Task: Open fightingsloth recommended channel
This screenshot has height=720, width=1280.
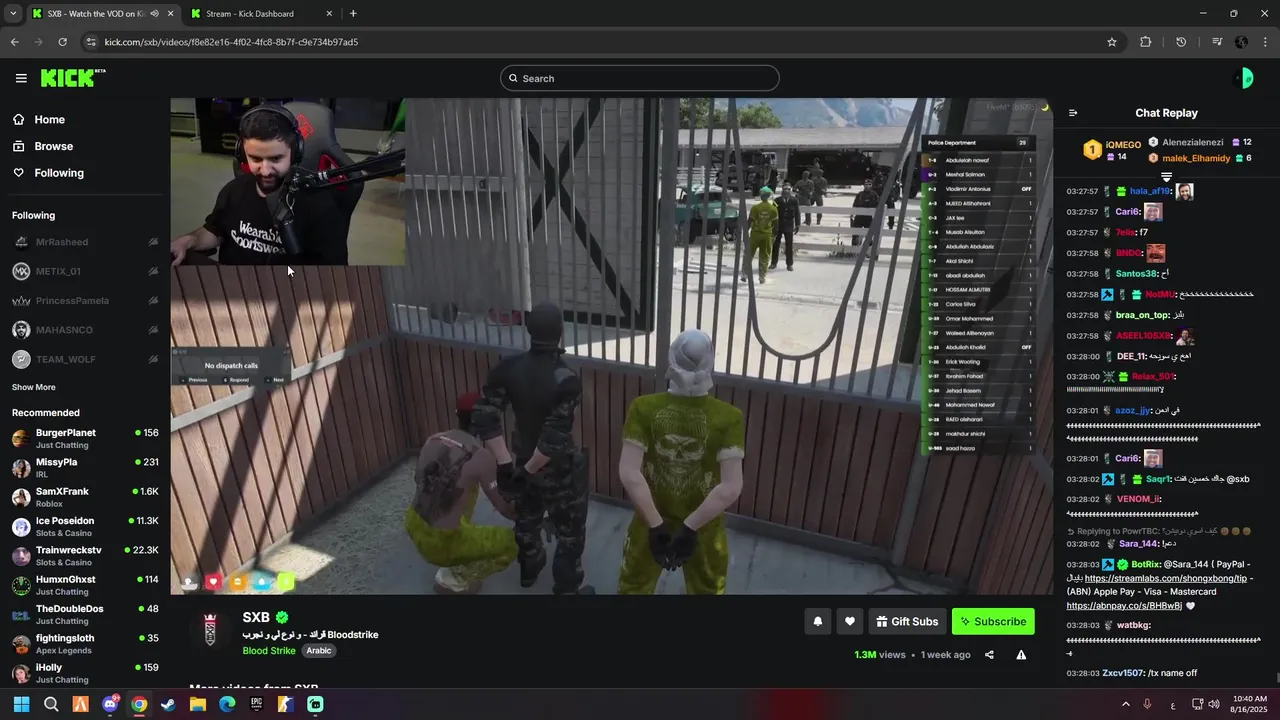Action: 85,644
